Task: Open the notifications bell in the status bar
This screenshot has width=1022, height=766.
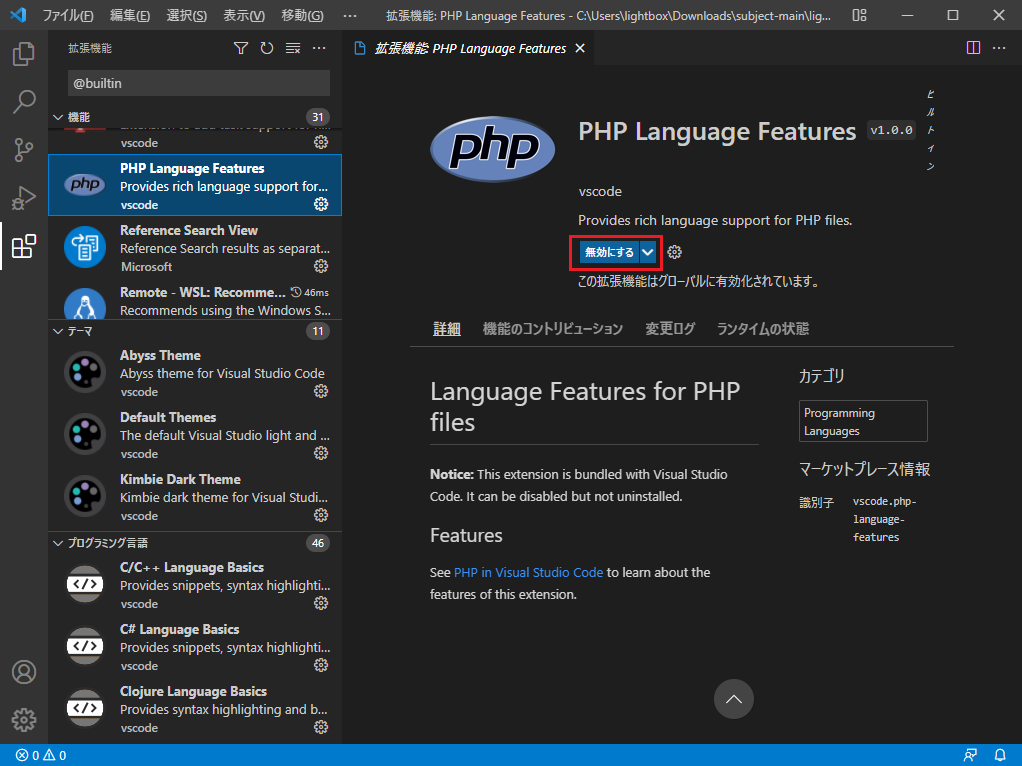Action: tap(1000, 755)
